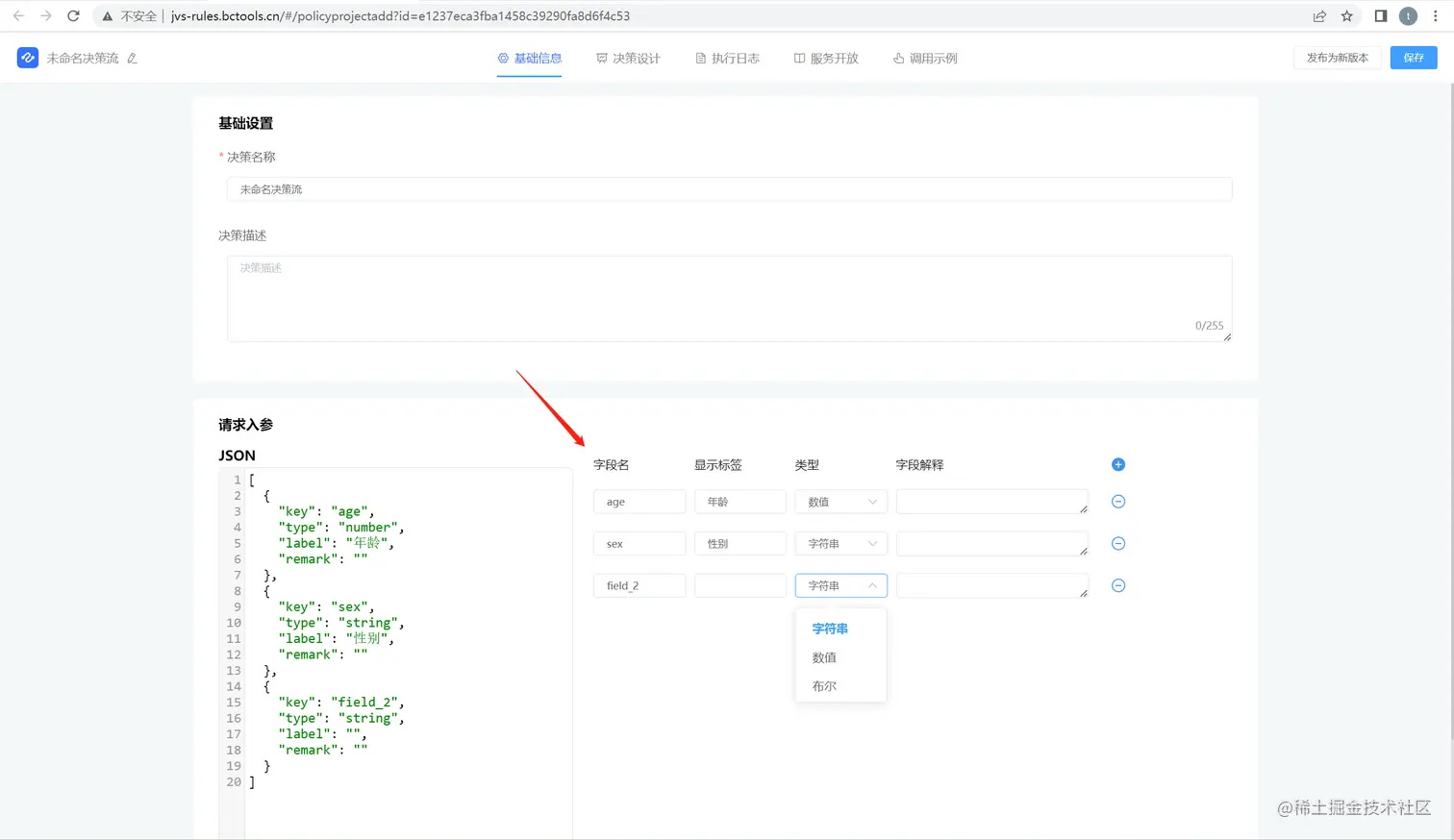Click 字段解释 textarea for sex row

[992, 544]
